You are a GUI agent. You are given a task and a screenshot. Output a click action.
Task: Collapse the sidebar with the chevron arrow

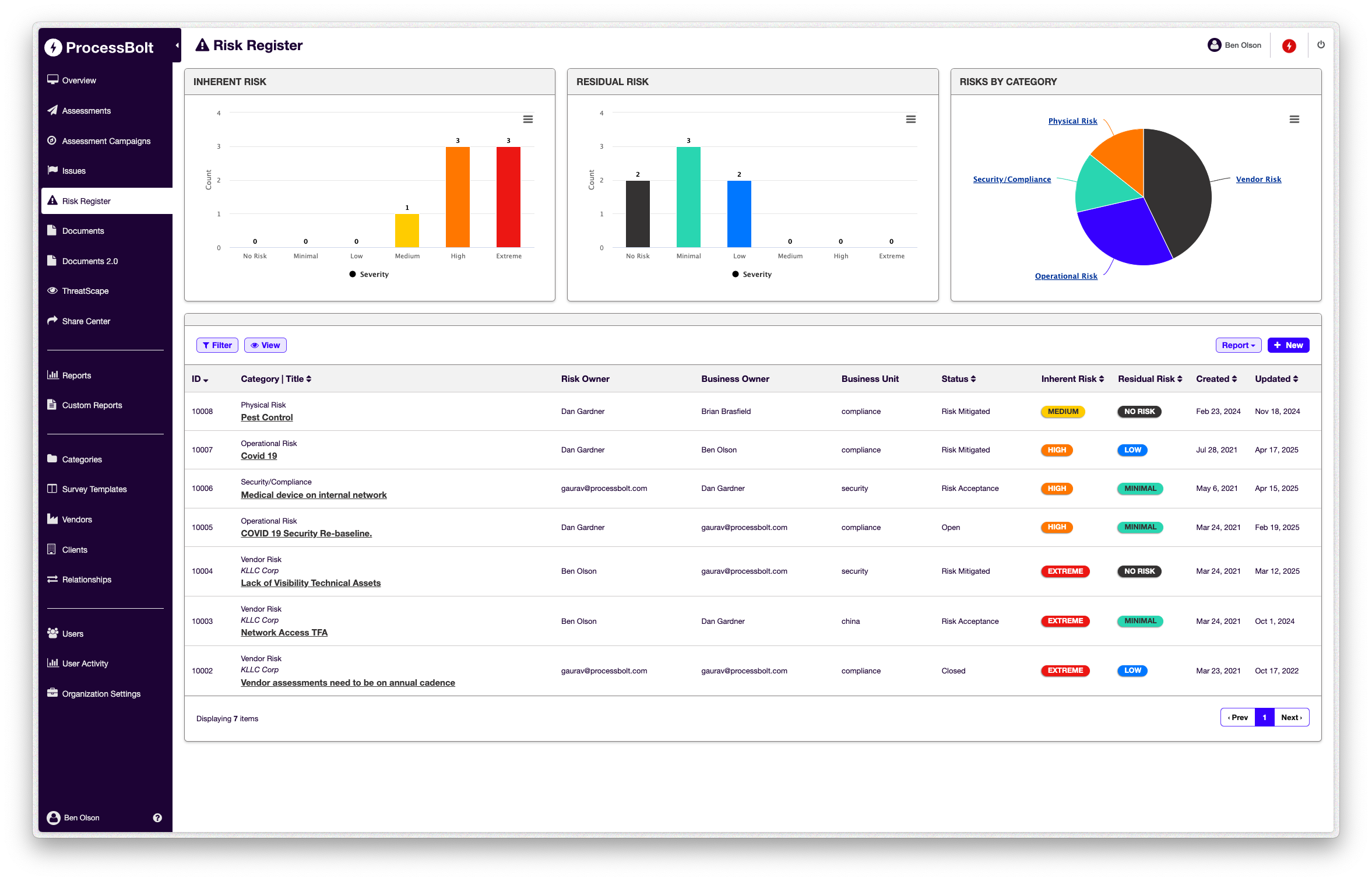pos(177,44)
